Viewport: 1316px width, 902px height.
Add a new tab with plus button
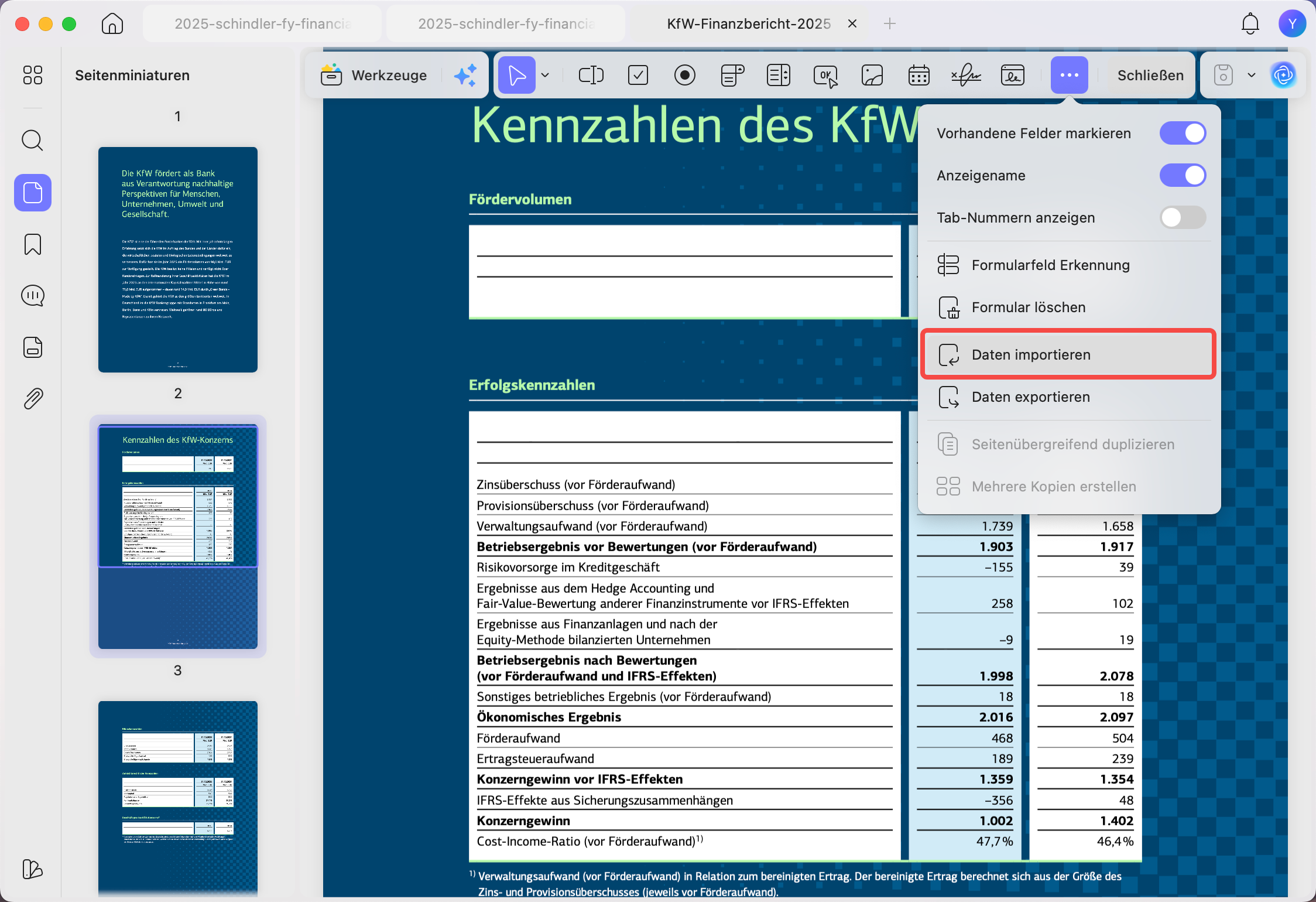tap(890, 23)
